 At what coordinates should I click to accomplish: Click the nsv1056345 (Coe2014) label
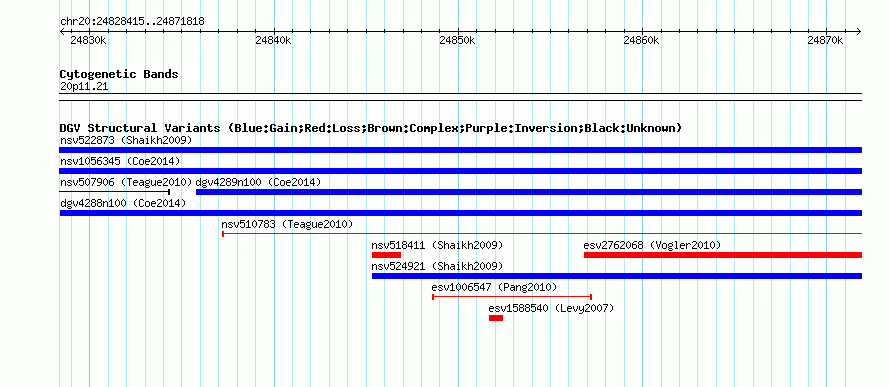pos(120,161)
